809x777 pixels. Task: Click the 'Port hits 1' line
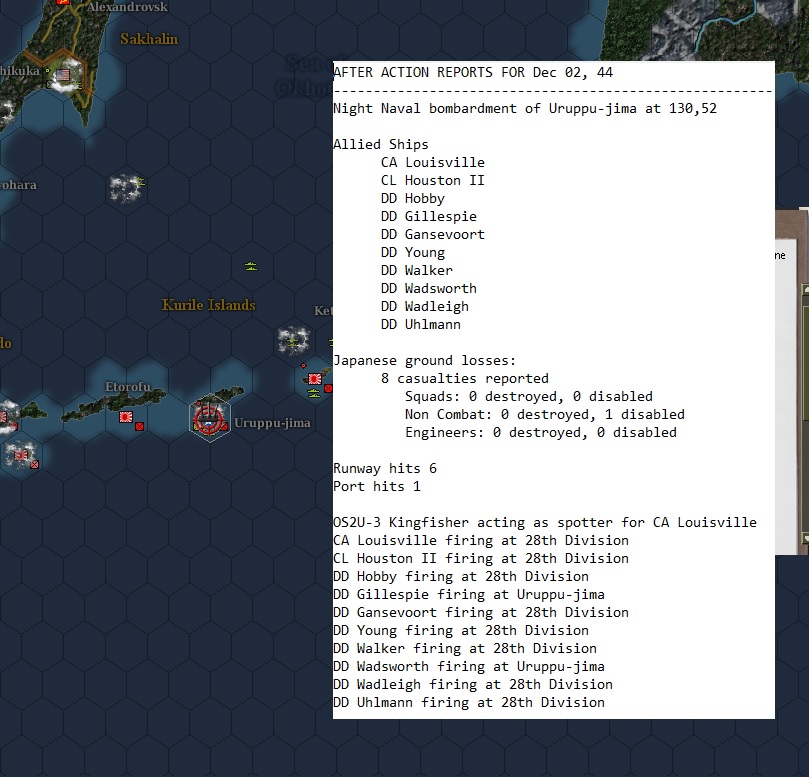(377, 487)
